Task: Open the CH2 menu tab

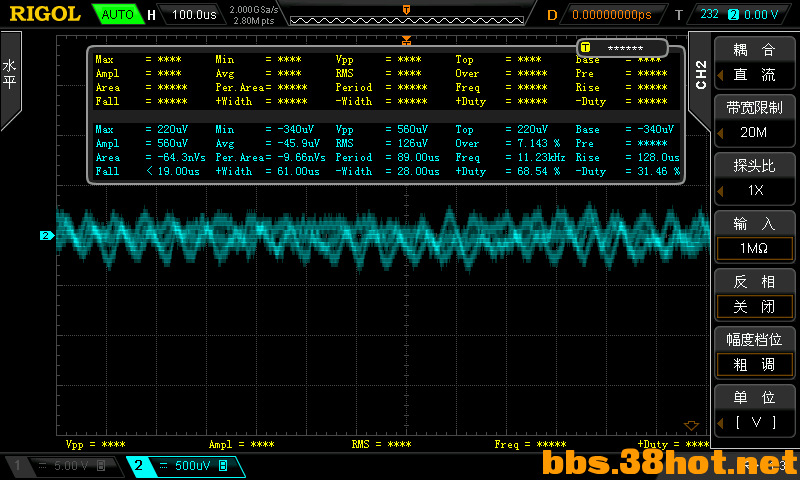Action: [x=701, y=75]
